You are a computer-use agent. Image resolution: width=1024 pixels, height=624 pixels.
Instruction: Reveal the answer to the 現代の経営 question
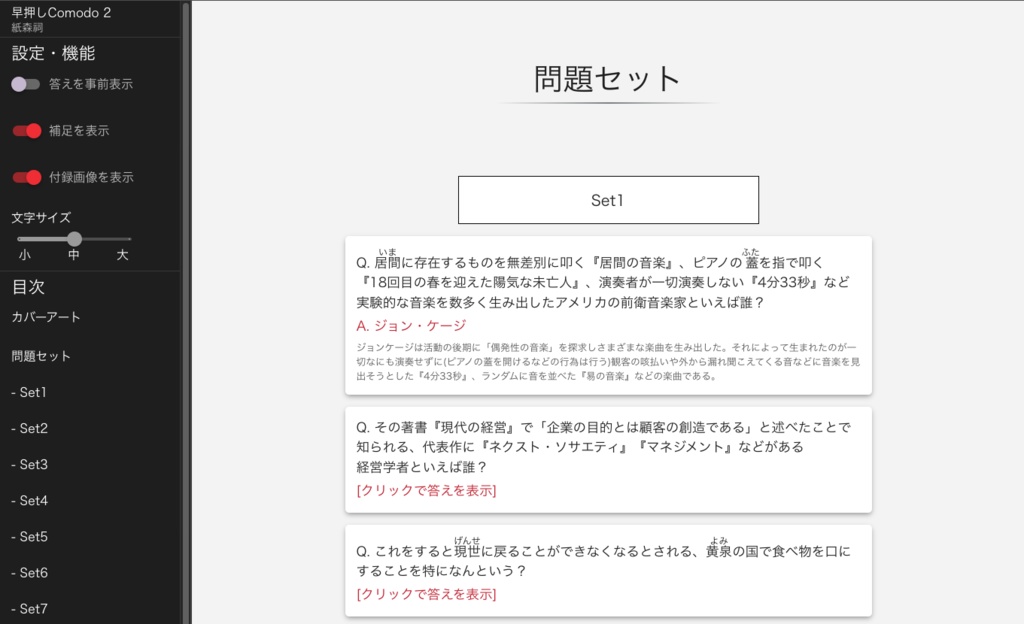[x=426, y=490]
